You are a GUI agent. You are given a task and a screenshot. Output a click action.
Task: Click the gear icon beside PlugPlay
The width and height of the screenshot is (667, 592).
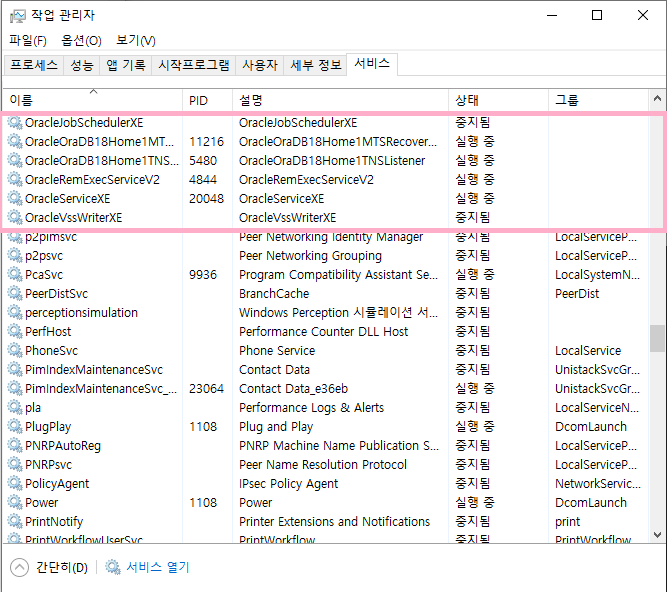coord(15,427)
